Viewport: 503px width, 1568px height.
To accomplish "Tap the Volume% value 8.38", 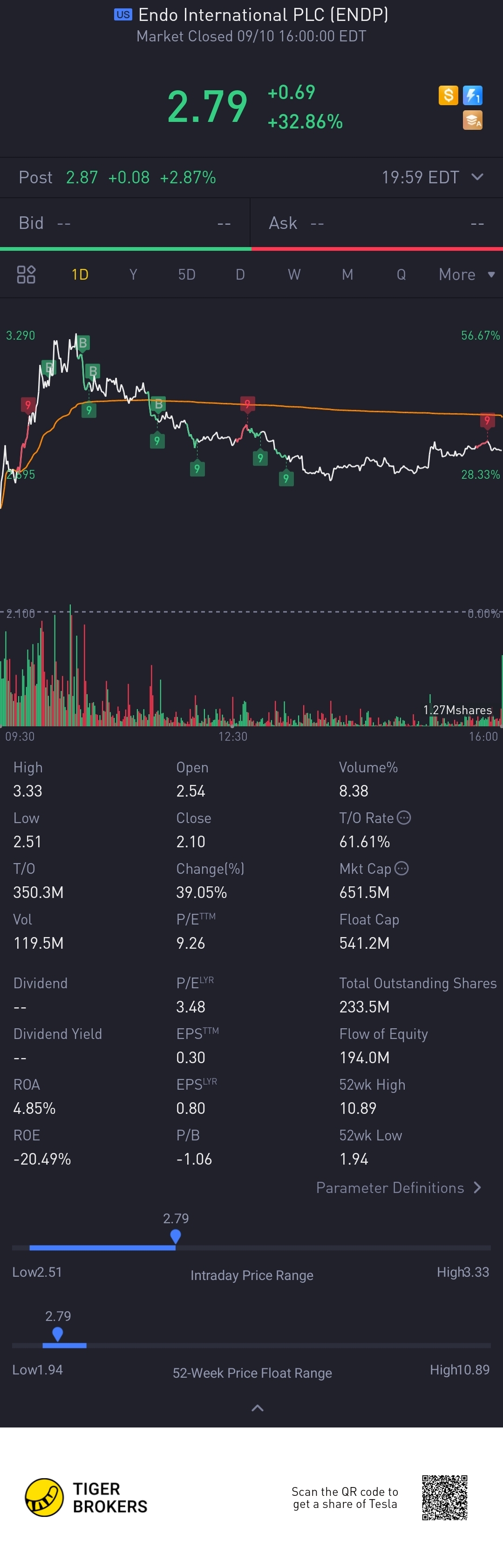I will click(354, 791).
